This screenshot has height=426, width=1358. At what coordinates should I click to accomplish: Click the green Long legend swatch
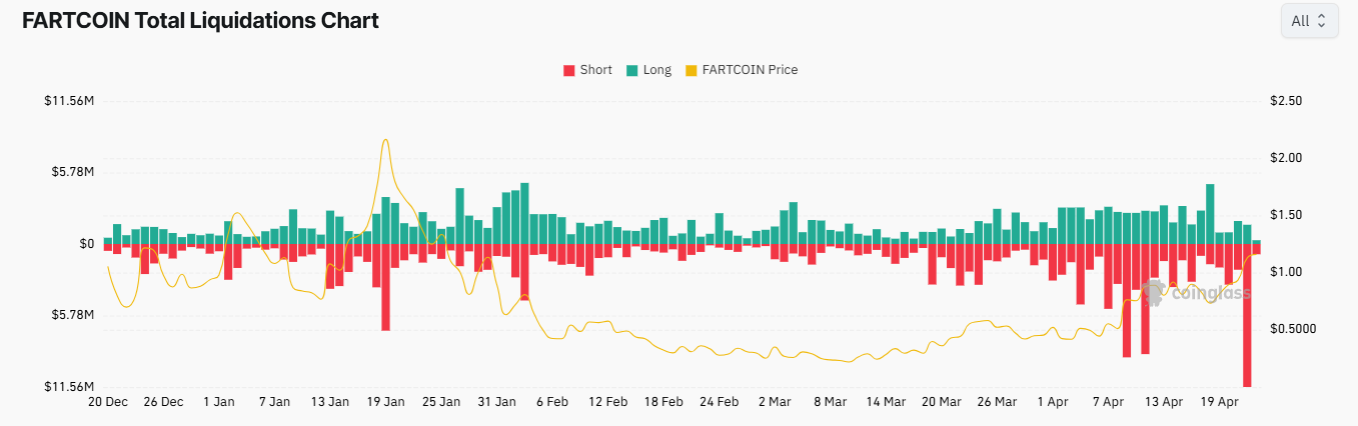point(632,70)
